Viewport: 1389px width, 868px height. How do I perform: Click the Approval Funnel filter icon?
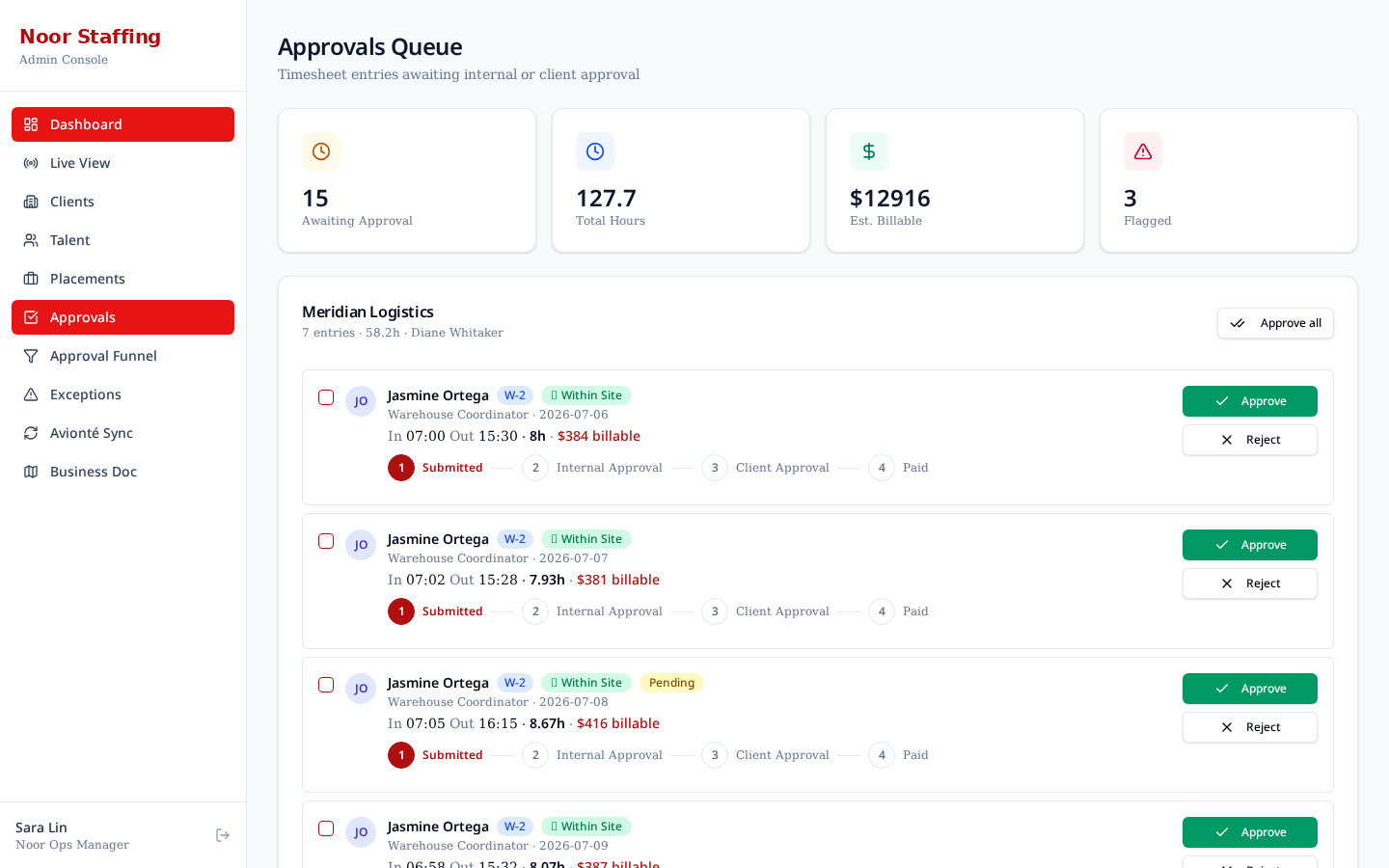click(31, 356)
